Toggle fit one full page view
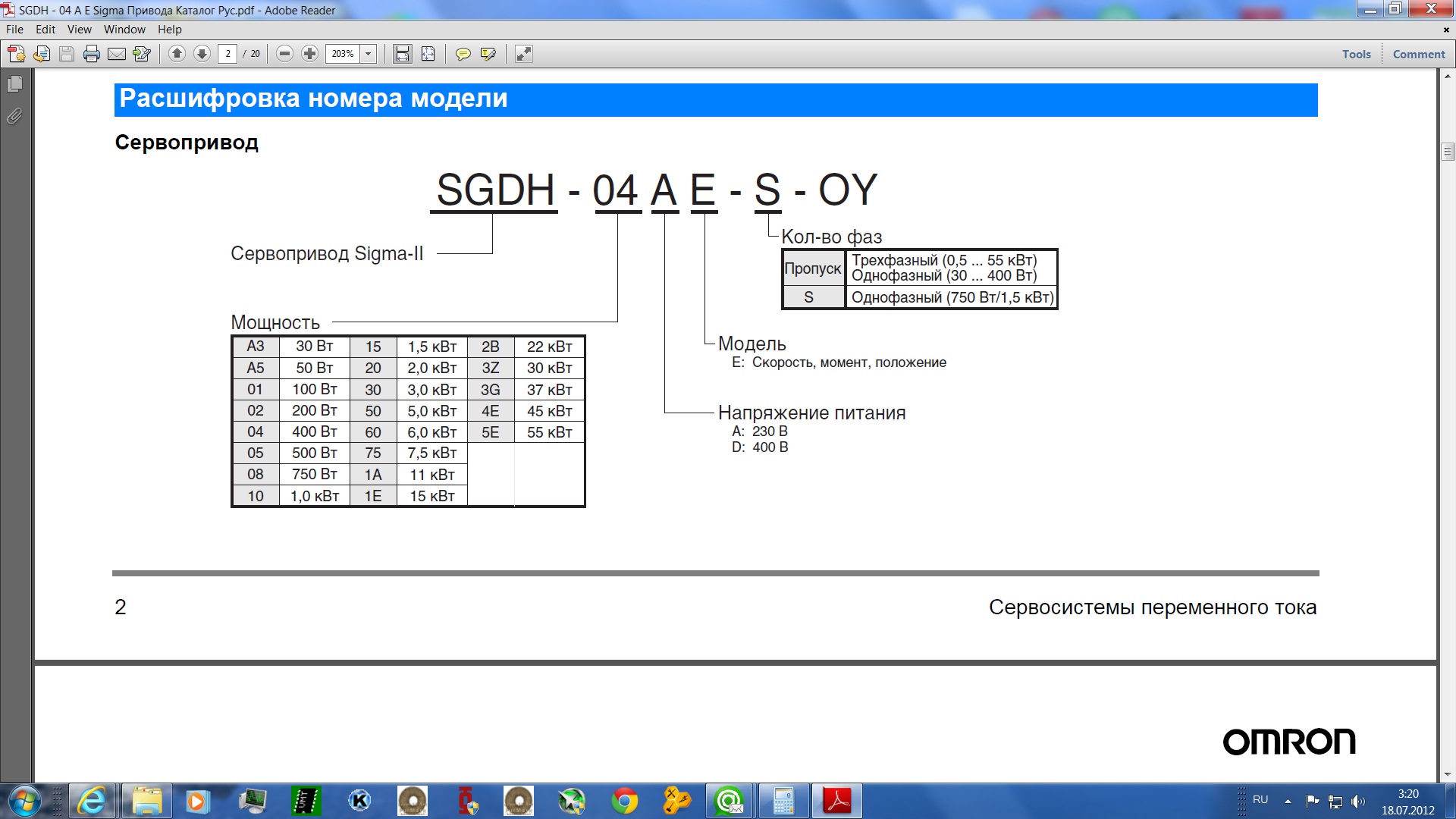Image resolution: width=1456 pixels, height=819 pixels. click(428, 54)
